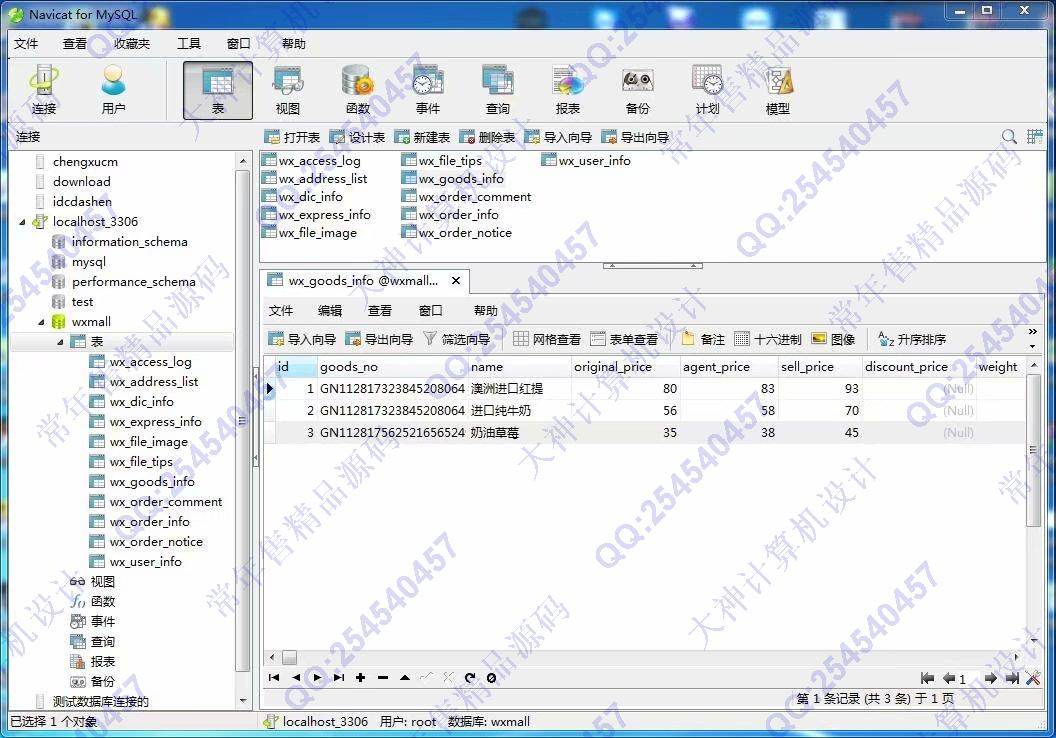Collapse the 表 (Tables) tree node
The width and height of the screenshot is (1056, 738).
coord(60,342)
